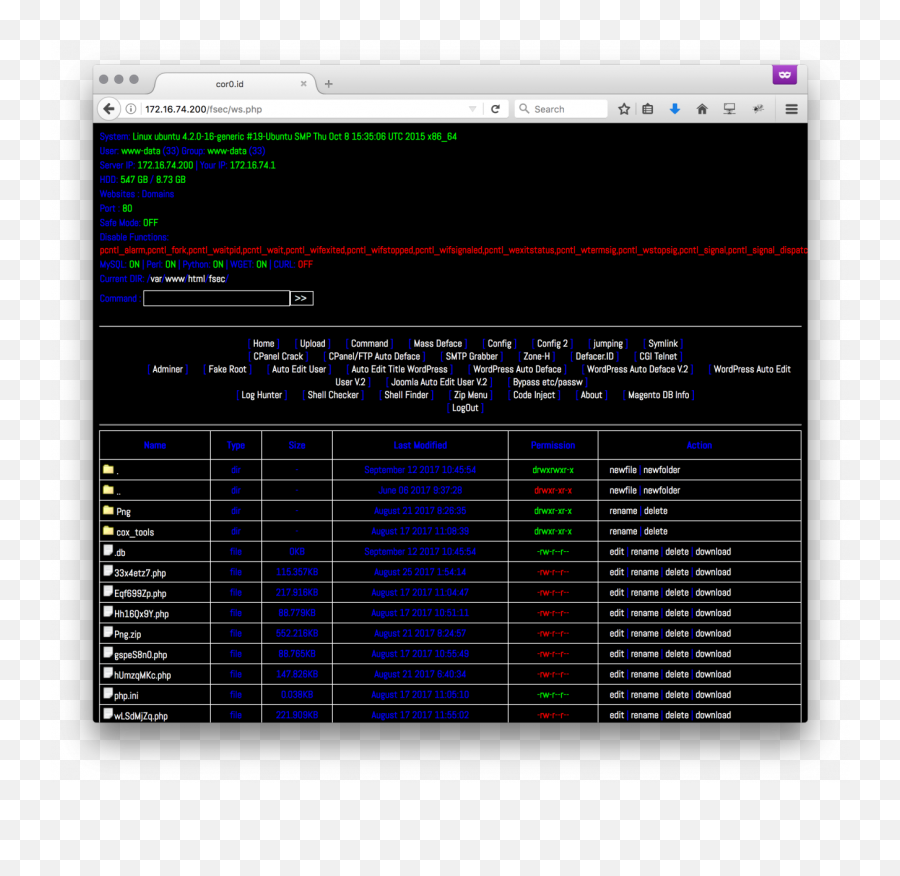Viewport: 900px width, 876px height.
Task: Expand the address bar history dropdown arrow
Action: tap(473, 109)
